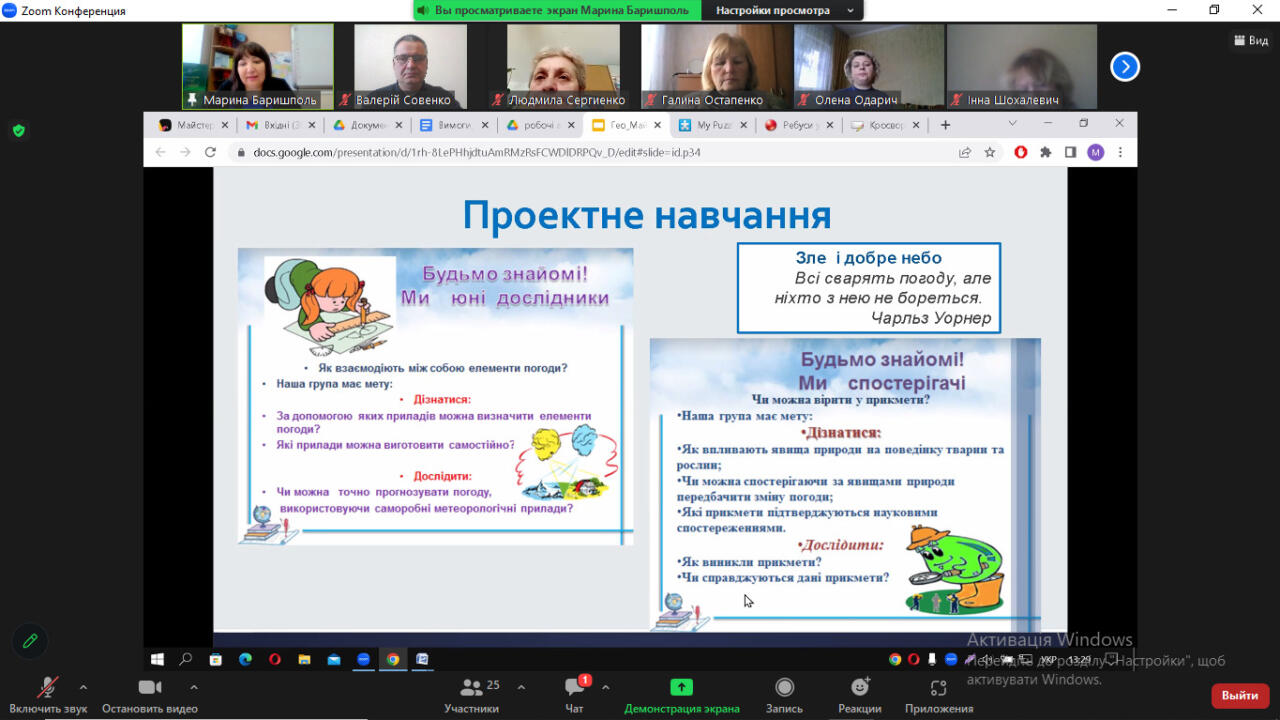Click the docs.google.com address bar
1280x720 pixels.
coord(590,152)
